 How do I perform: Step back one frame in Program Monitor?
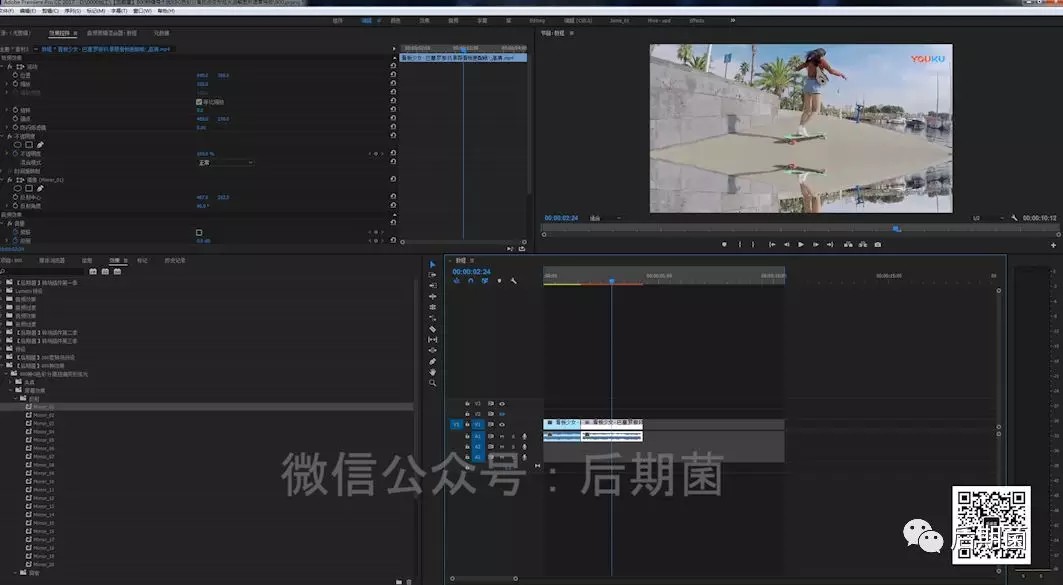pos(786,245)
